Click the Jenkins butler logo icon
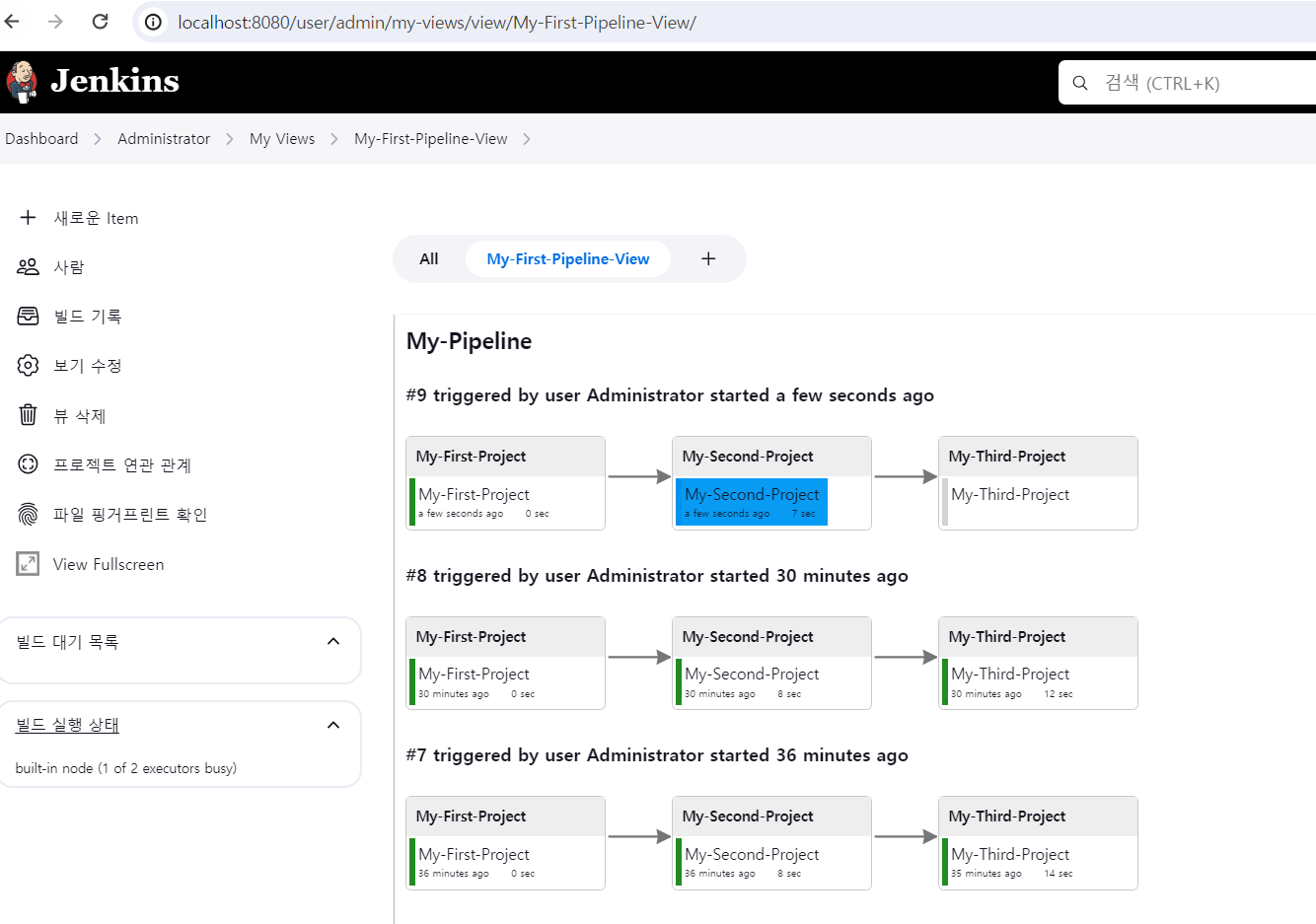 tap(22, 82)
